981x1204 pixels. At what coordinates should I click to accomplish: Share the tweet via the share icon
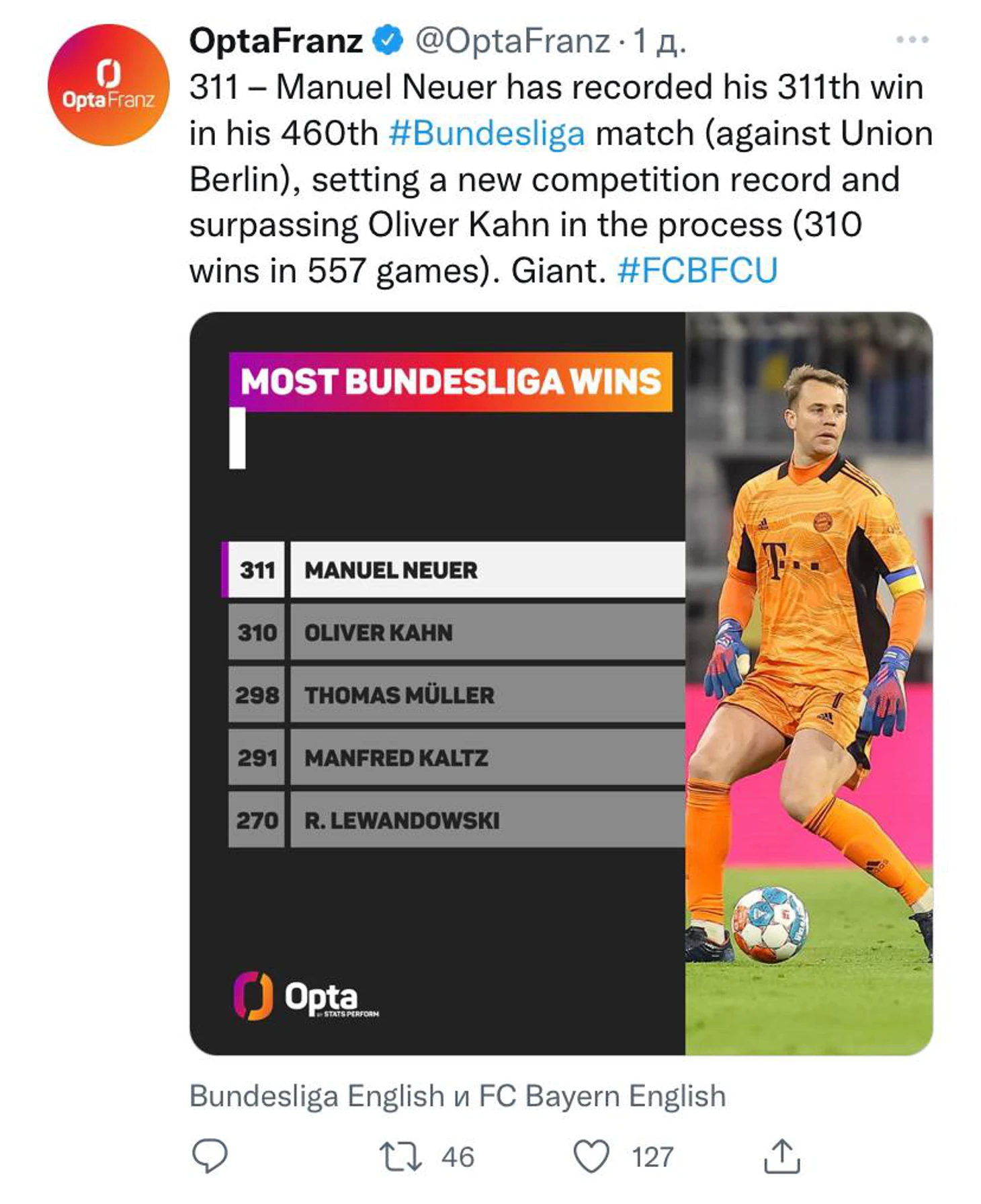782,1156
